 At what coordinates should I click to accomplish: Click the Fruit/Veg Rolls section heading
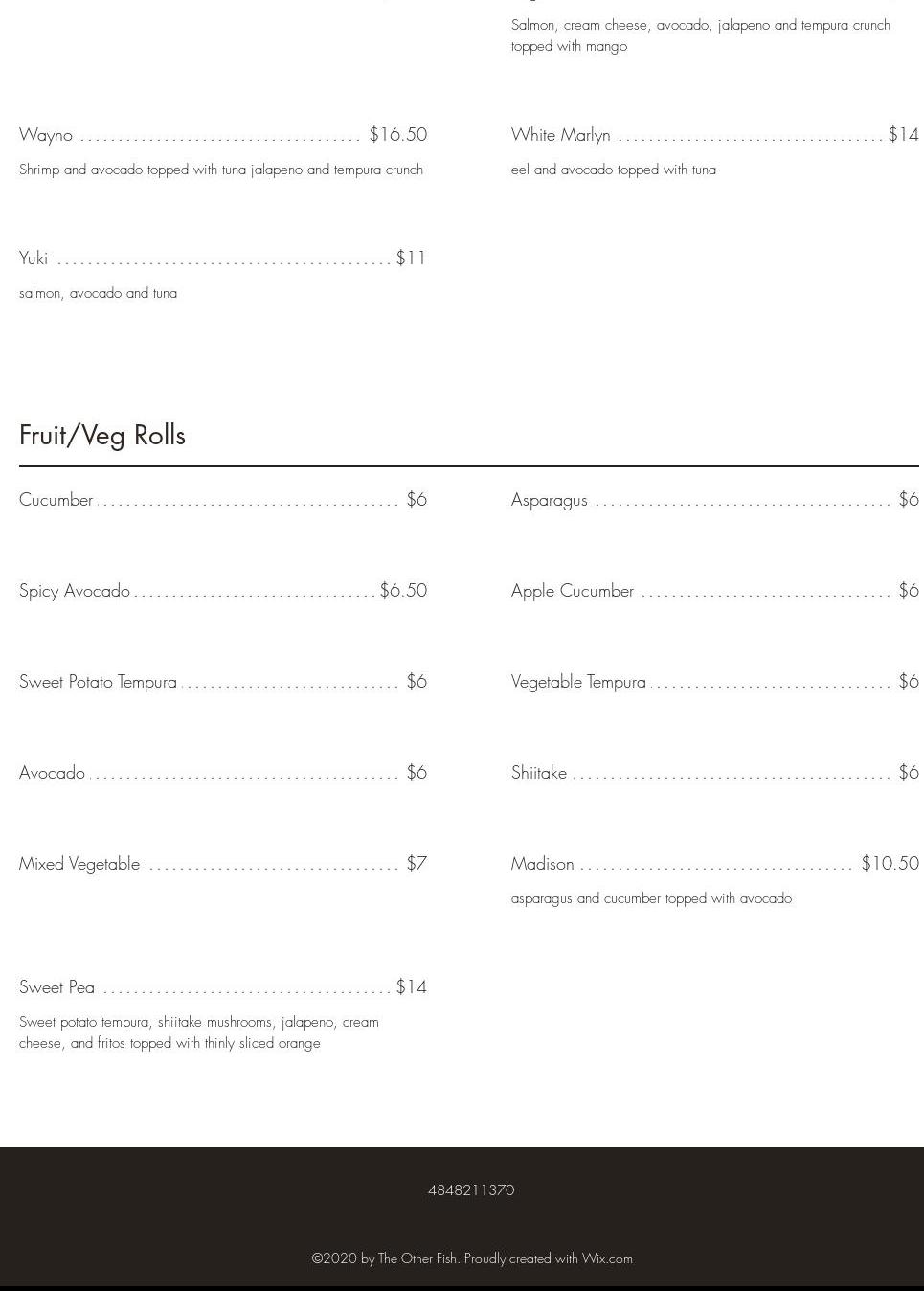coord(102,435)
